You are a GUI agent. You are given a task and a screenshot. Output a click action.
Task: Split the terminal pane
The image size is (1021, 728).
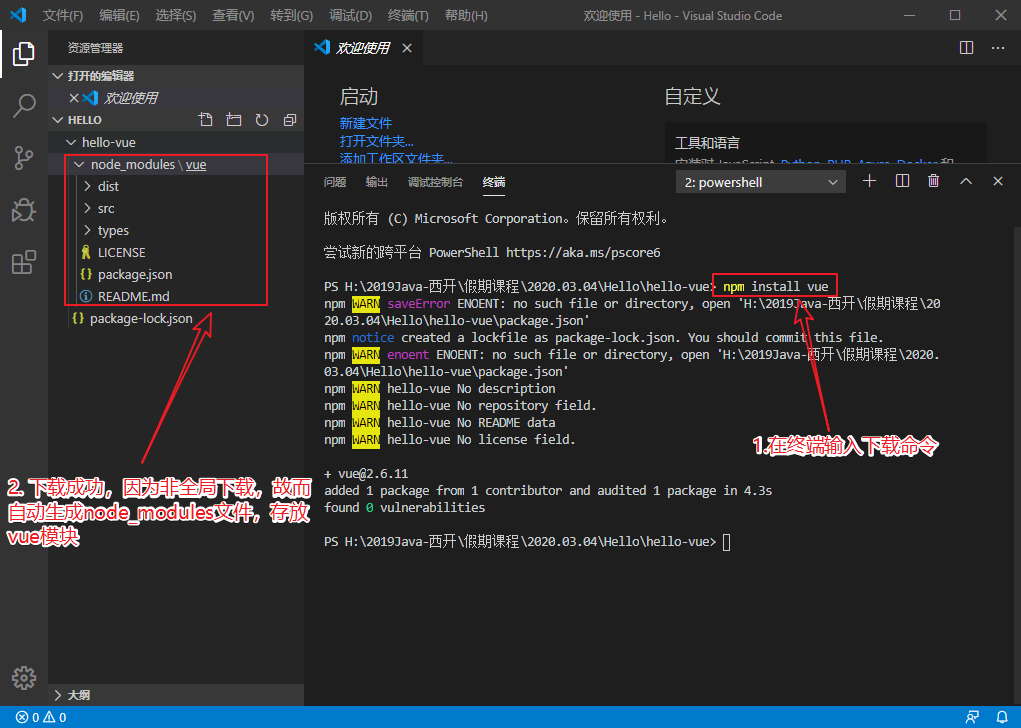pos(902,181)
